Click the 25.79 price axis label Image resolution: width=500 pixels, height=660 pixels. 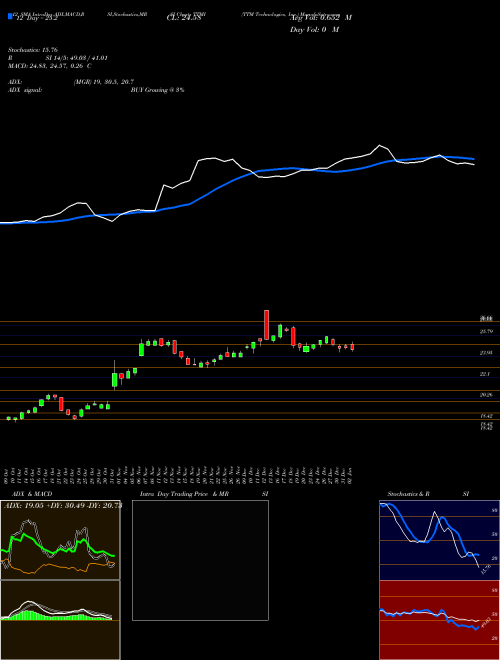coord(486,332)
